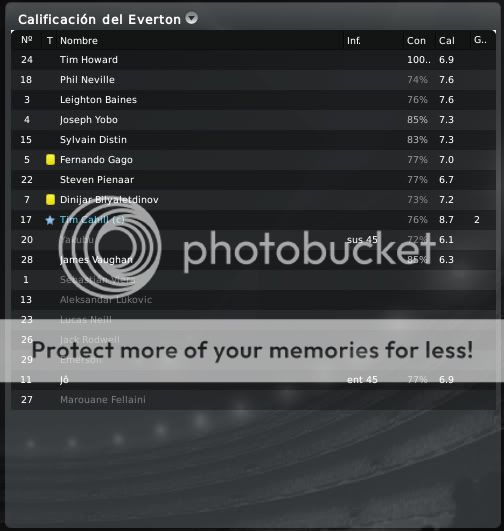Select substitute Aleksandar Lukovic
This screenshot has height=531, width=504.
tap(106, 300)
